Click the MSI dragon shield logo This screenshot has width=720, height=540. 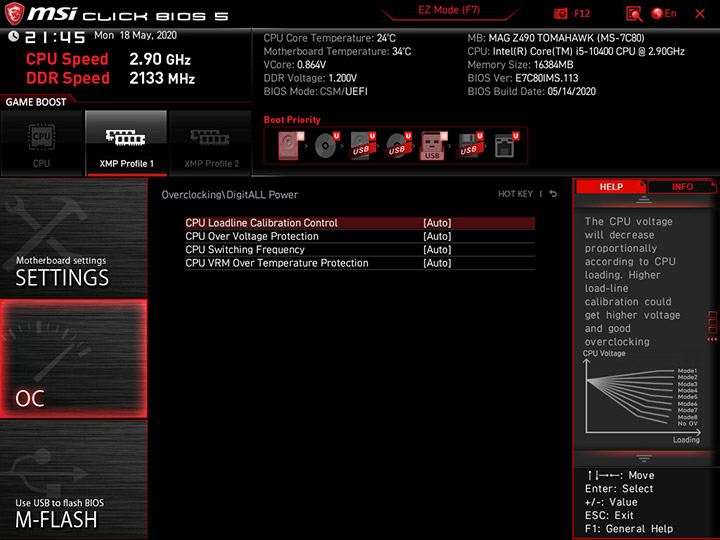tap(14, 13)
